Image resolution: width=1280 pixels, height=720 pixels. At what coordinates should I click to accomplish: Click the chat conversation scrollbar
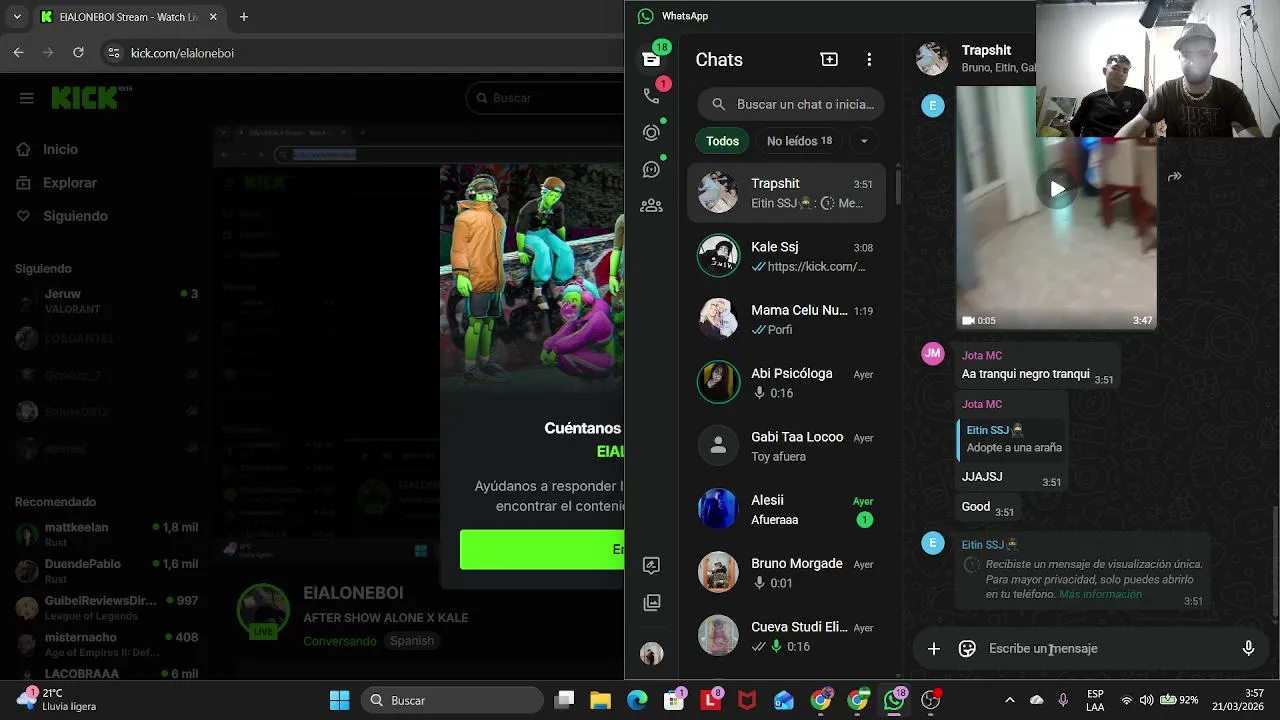tap(1275, 560)
